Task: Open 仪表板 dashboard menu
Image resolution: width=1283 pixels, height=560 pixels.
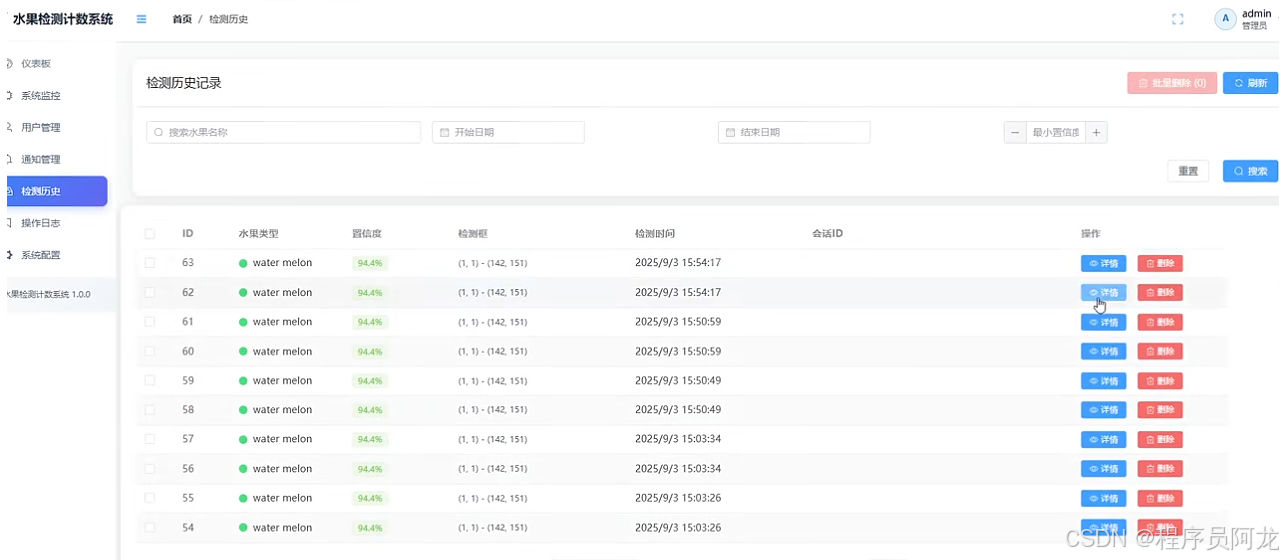Action: pos(36,63)
